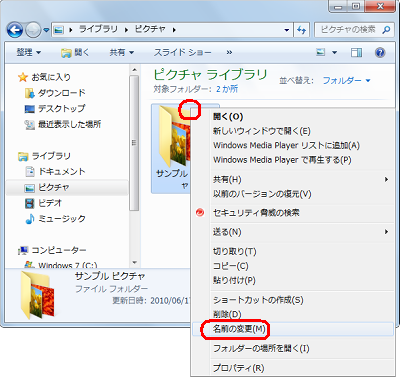Click the ミュージック note icon

tap(30, 219)
